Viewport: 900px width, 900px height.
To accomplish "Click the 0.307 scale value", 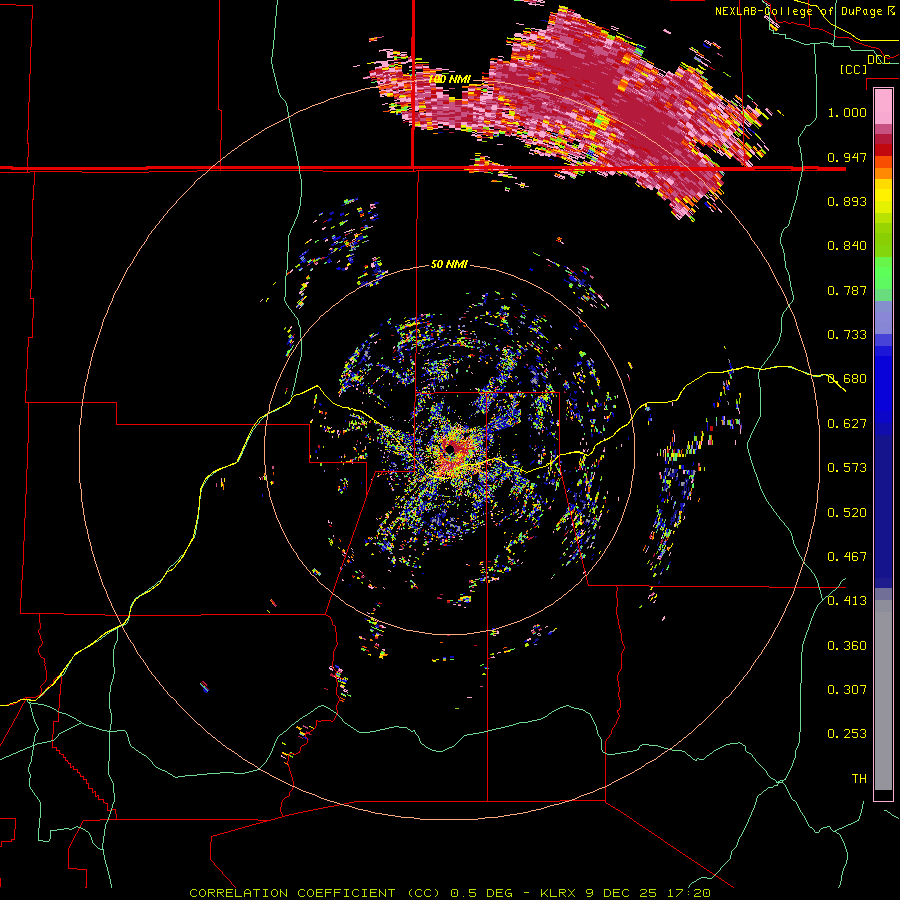I will 847,690.
